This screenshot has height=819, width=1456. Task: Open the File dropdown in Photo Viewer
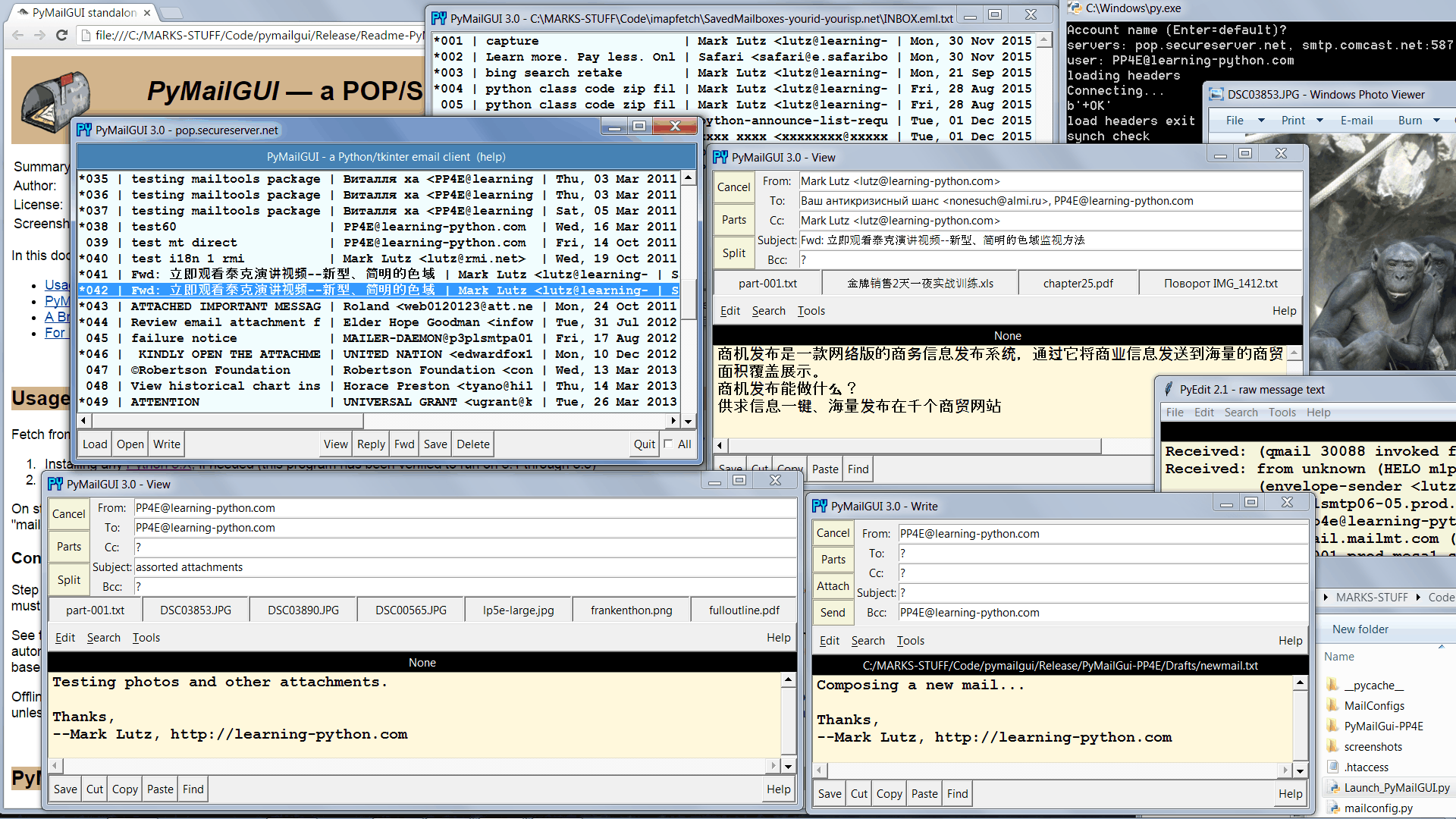point(1261,121)
